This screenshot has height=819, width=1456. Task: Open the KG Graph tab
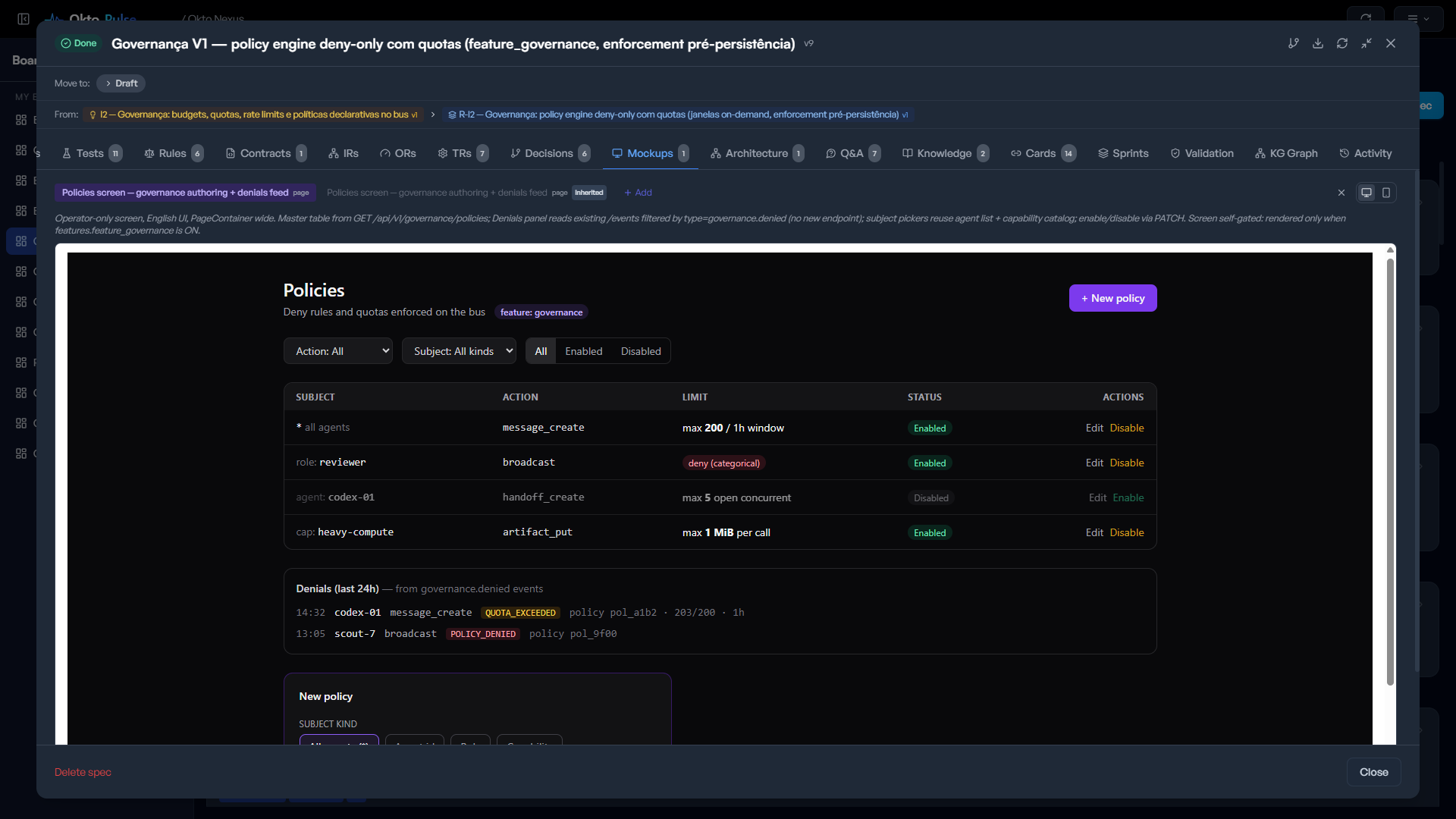pos(1286,153)
